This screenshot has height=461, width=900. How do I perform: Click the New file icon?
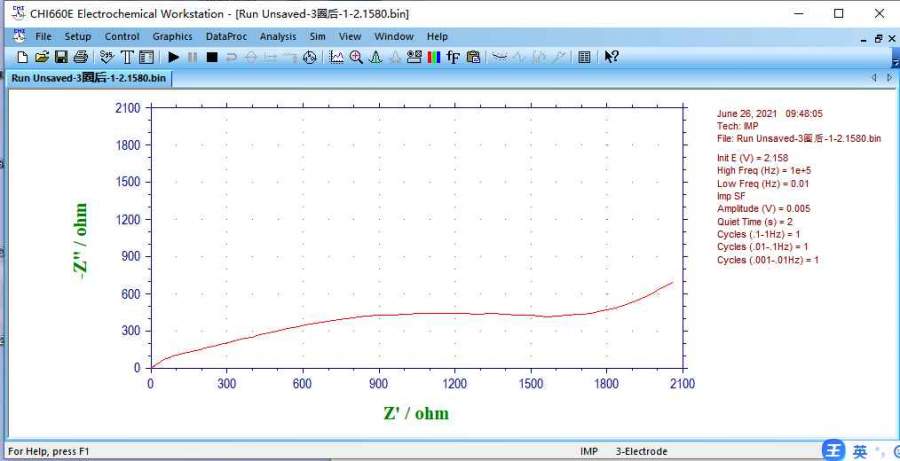(x=23, y=57)
